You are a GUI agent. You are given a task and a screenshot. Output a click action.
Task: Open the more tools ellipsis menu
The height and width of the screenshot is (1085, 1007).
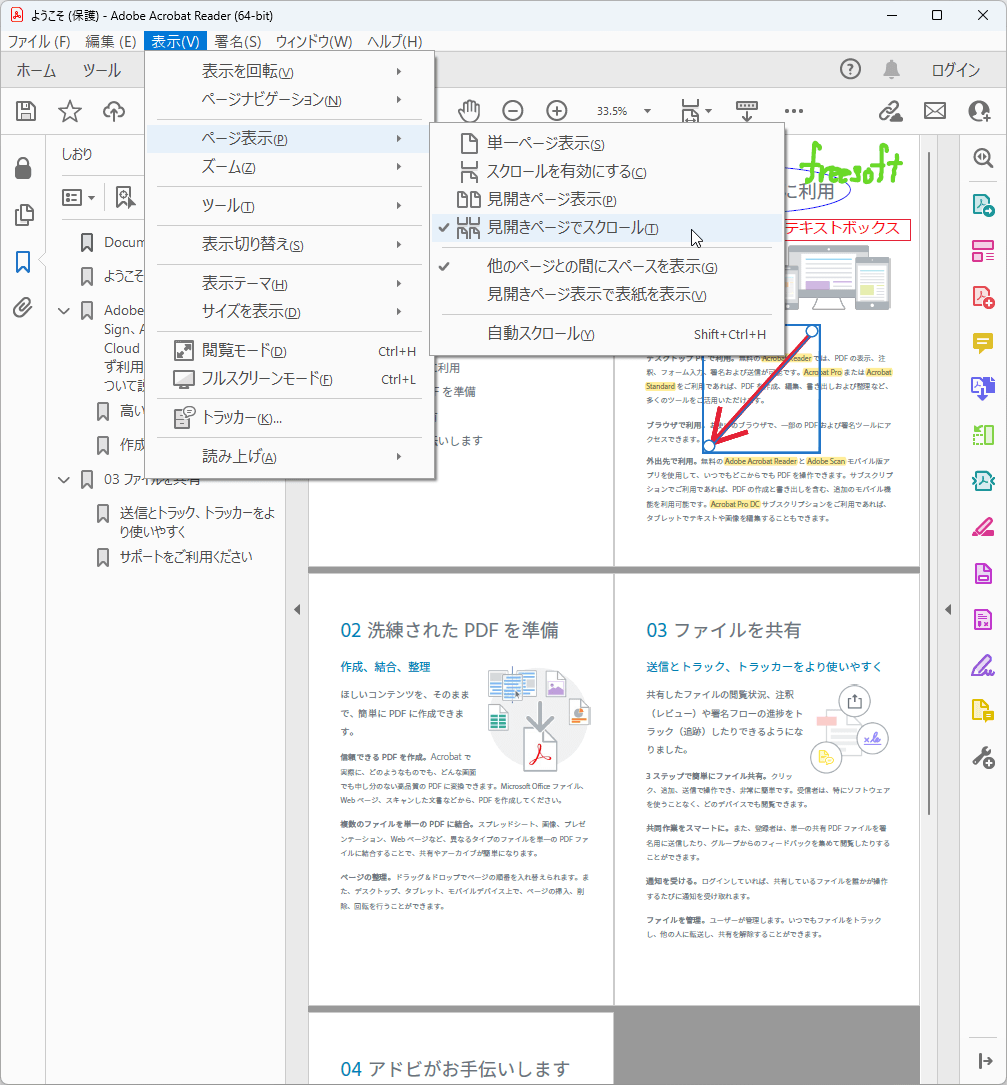pos(794,111)
